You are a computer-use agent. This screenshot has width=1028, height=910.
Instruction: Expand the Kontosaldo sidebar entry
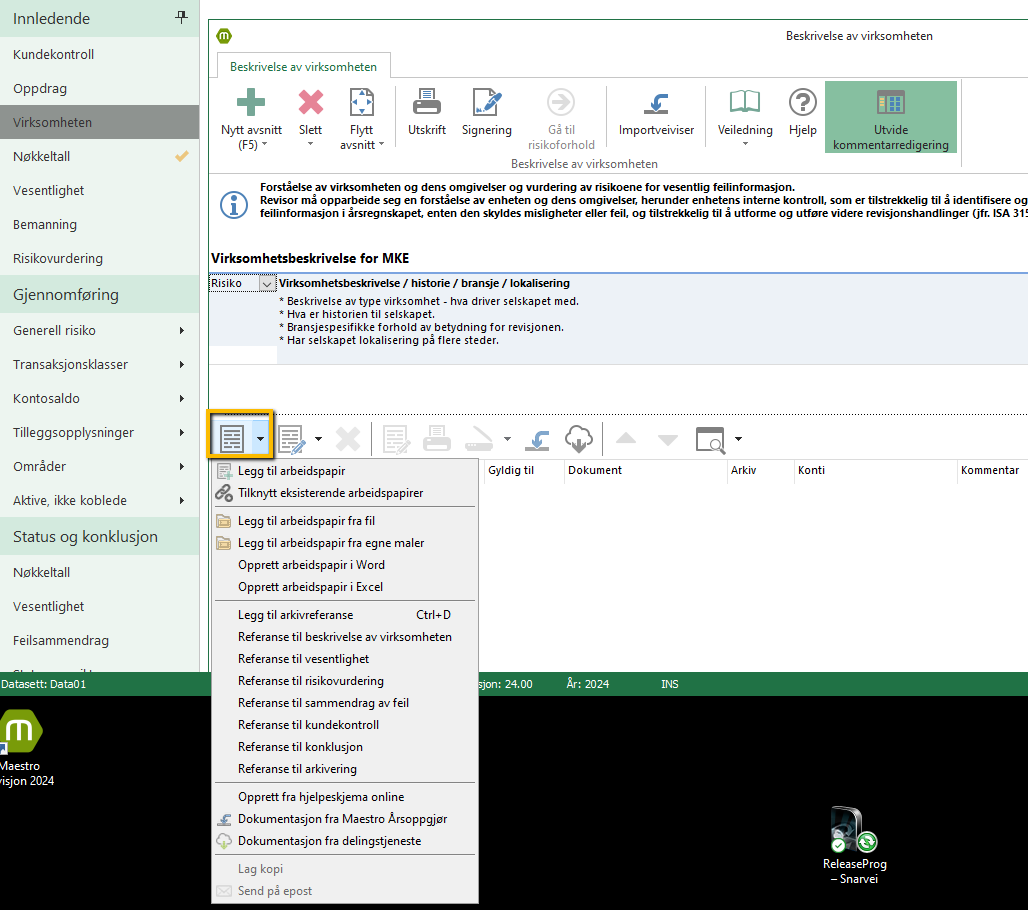(100, 399)
